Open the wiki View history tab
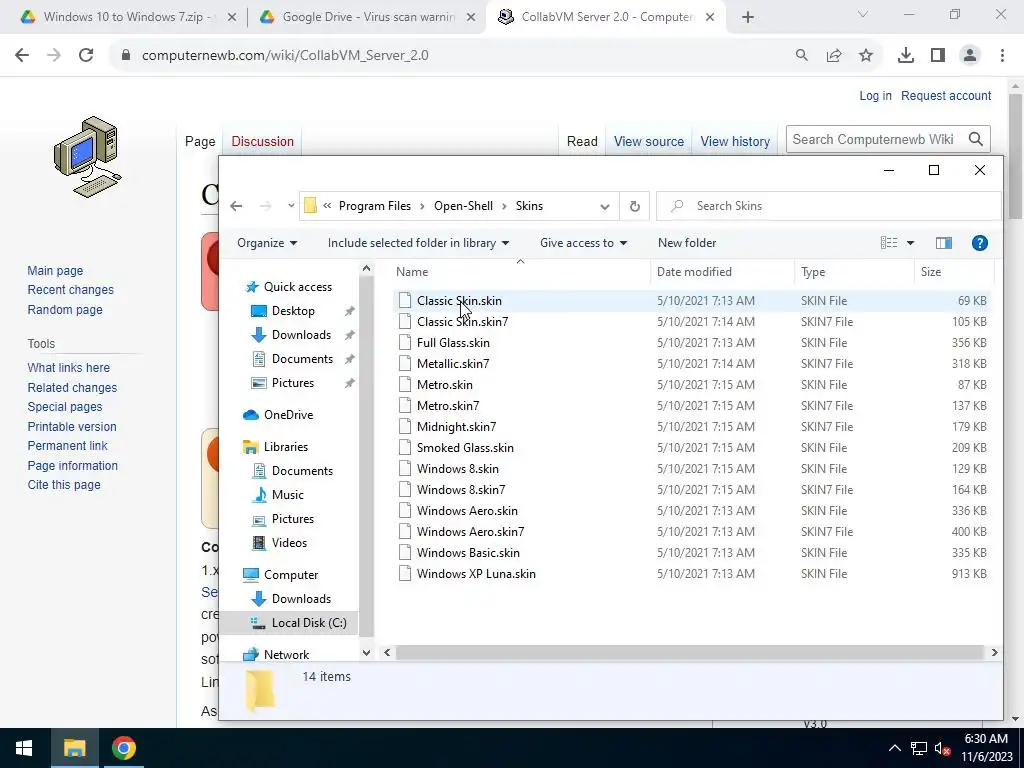This screenshot has width=1024, height=768. [735, 141]
